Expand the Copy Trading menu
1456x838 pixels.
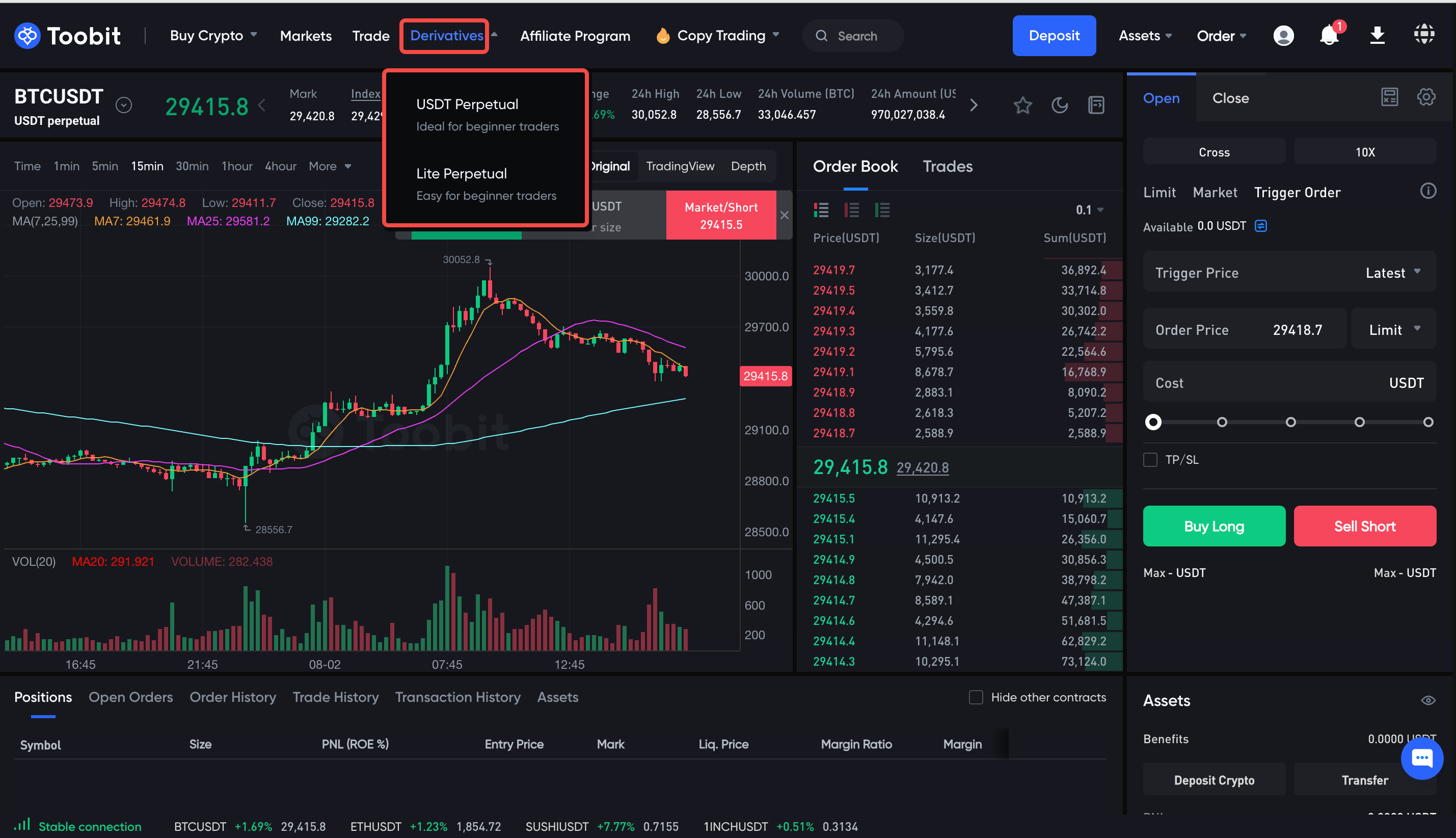click(729, 36)
